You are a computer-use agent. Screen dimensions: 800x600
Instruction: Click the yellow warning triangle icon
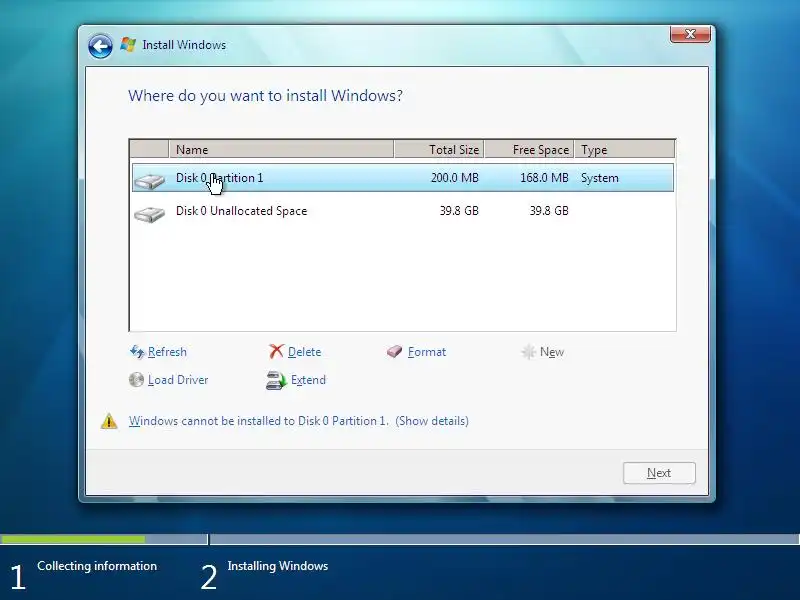[109, 421]
